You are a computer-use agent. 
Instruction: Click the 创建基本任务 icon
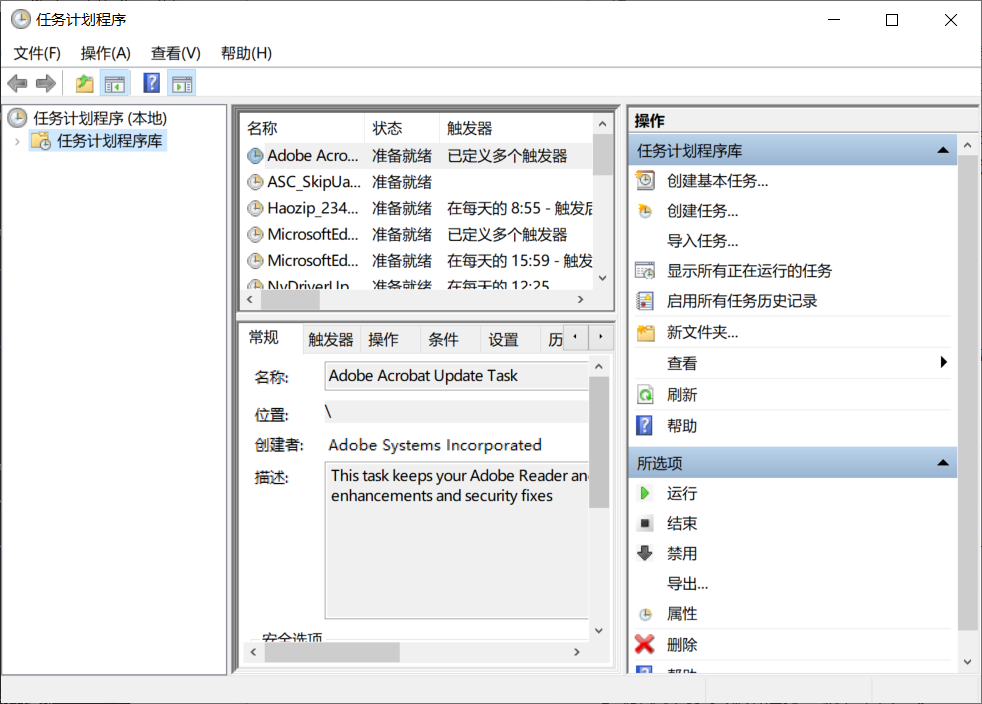pos(645,181)
